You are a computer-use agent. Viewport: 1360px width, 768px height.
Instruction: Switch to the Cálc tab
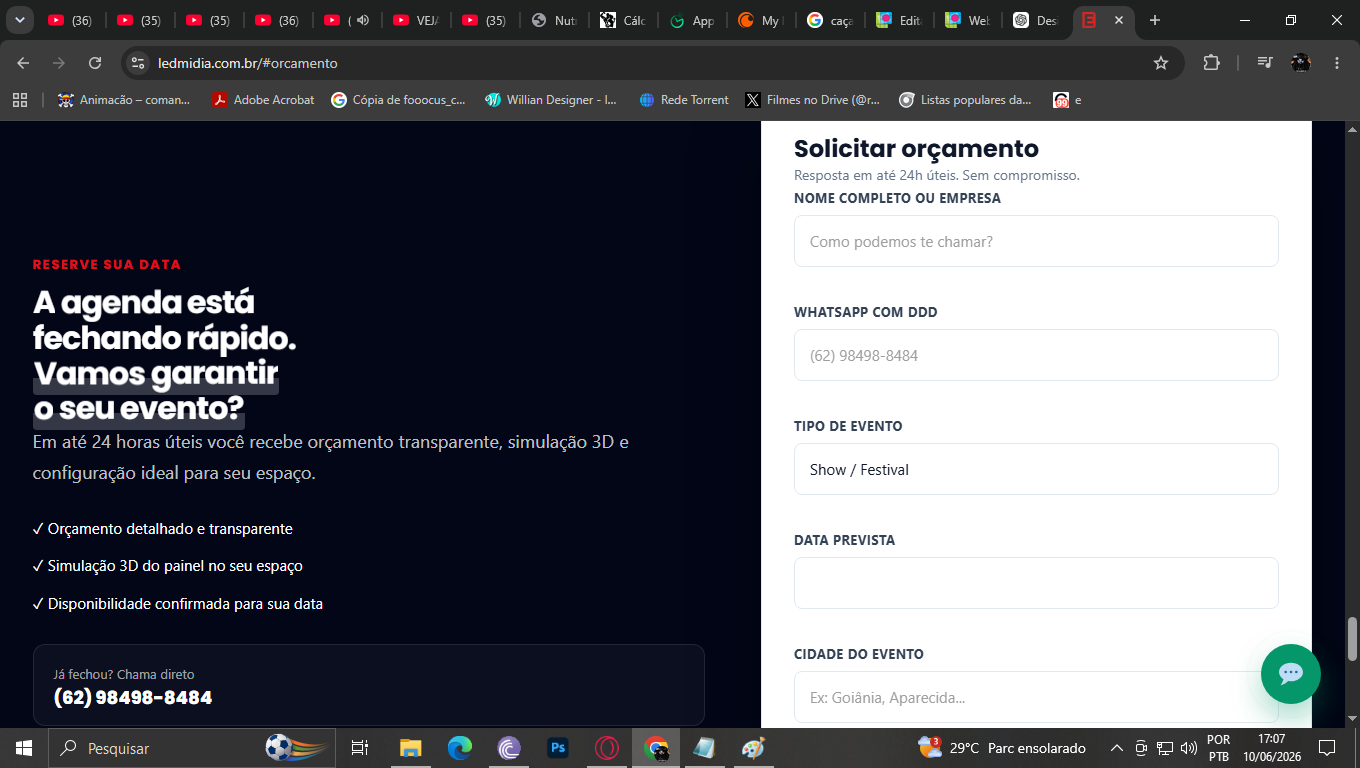point(624,20)
